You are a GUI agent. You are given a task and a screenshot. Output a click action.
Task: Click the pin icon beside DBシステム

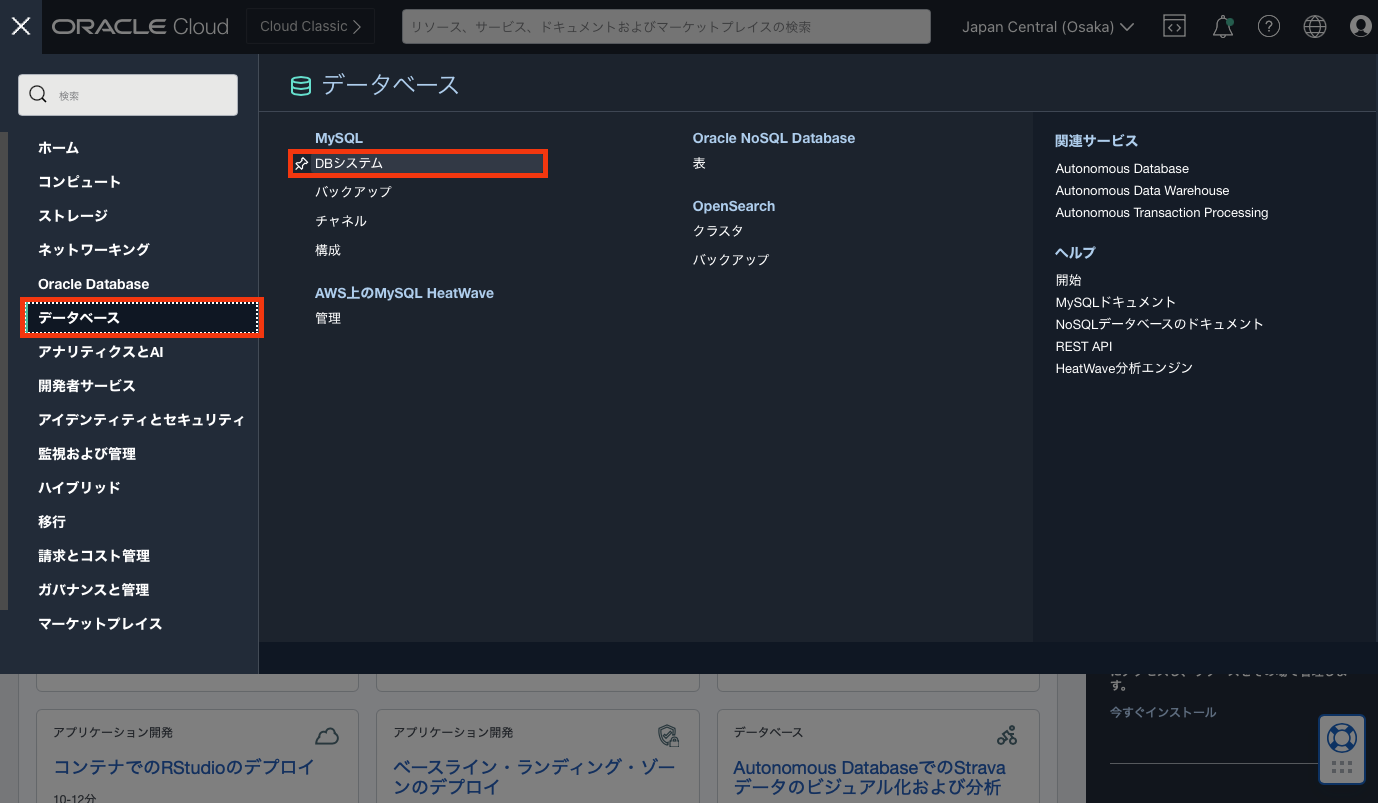[301, 164]
